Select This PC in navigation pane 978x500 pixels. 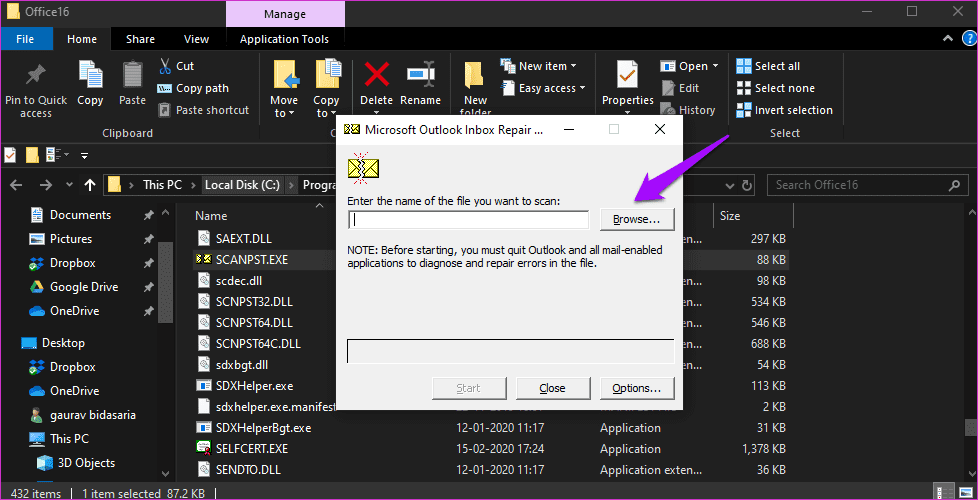69,439
